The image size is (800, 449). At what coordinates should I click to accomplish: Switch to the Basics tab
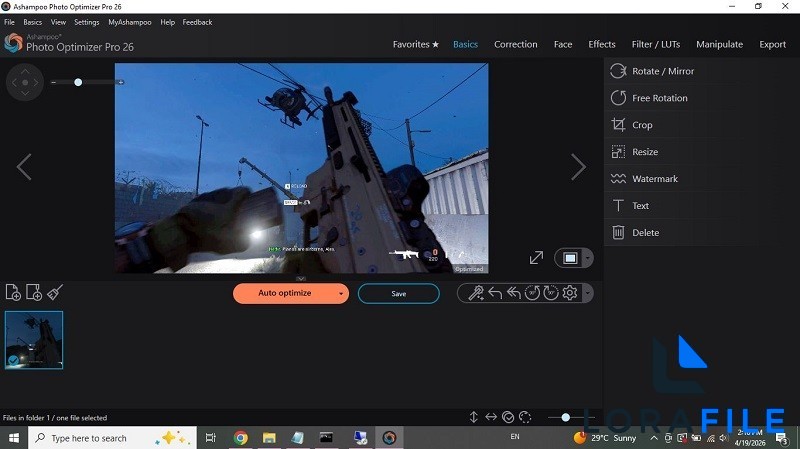coord(465,44)
